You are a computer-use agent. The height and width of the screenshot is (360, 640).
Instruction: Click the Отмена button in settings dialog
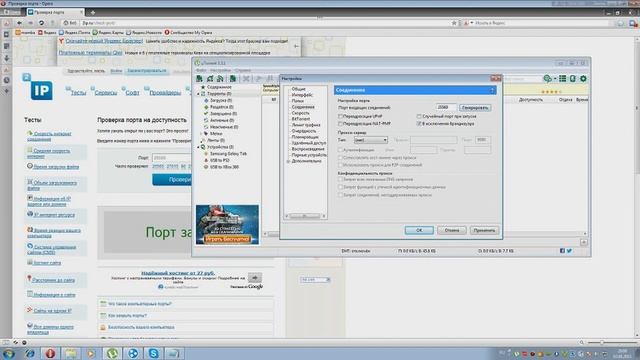click(x=452, y=230)
